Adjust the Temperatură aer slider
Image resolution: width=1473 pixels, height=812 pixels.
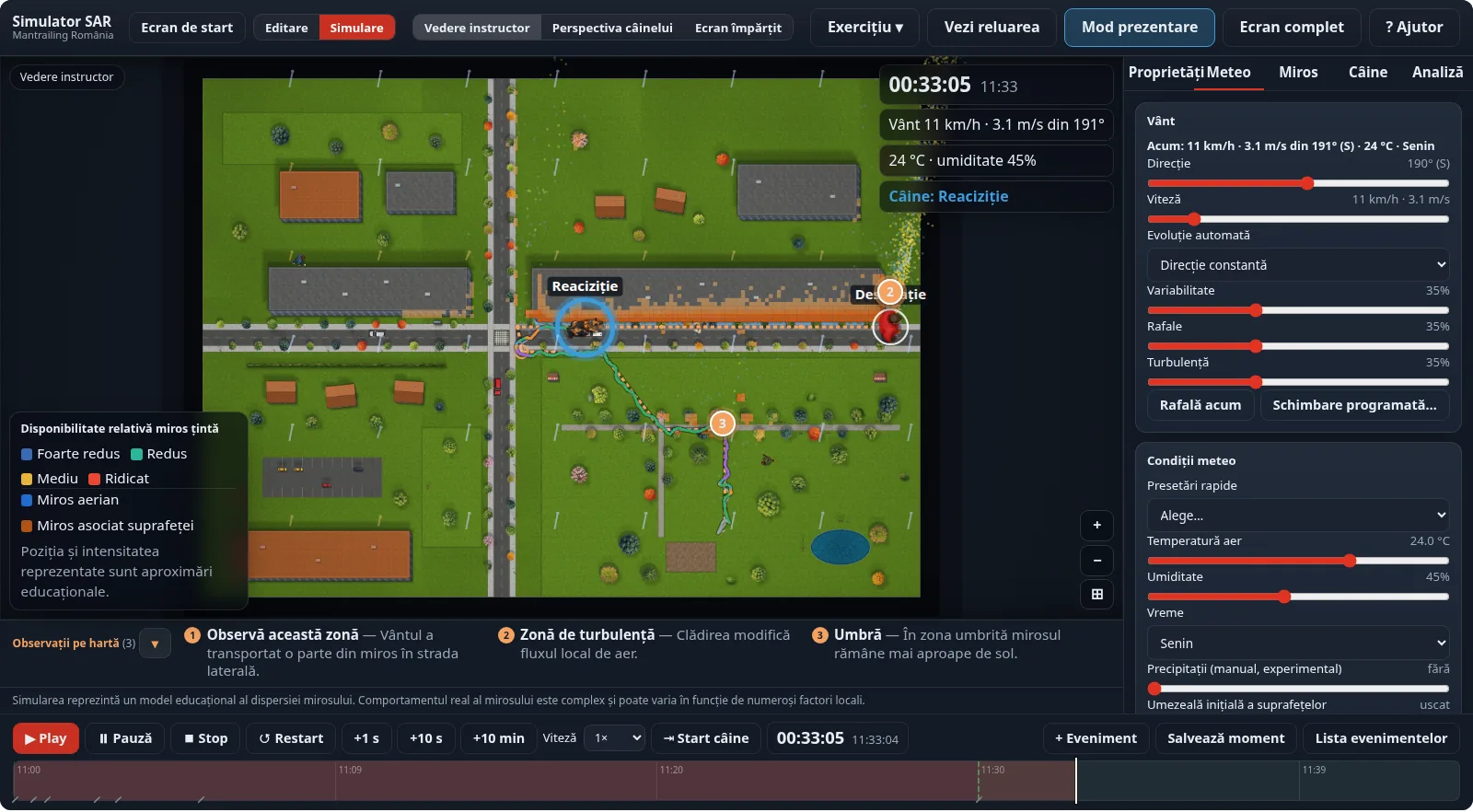pos(1298,561)
